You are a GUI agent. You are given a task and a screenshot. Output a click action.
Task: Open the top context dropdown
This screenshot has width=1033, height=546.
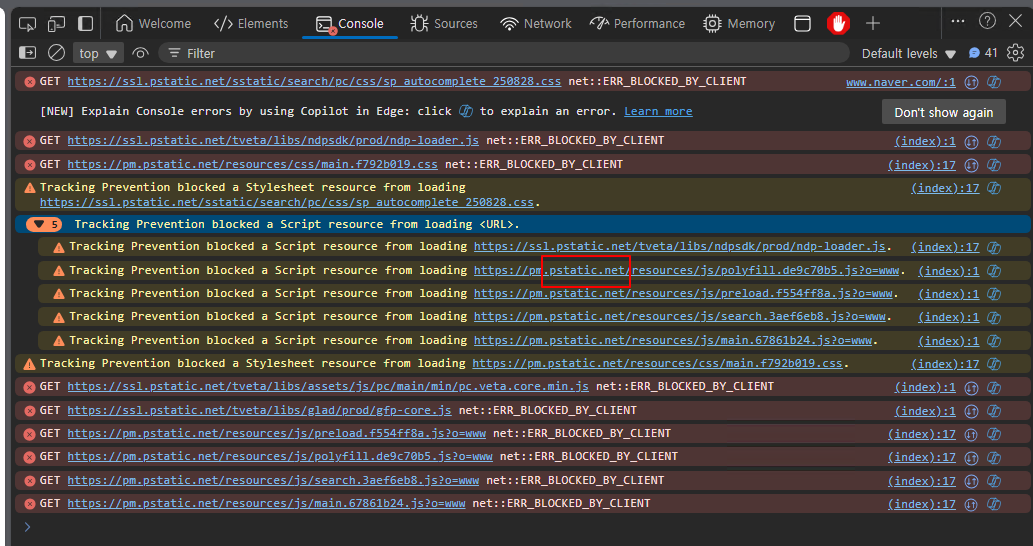click(x=98, y=53)
